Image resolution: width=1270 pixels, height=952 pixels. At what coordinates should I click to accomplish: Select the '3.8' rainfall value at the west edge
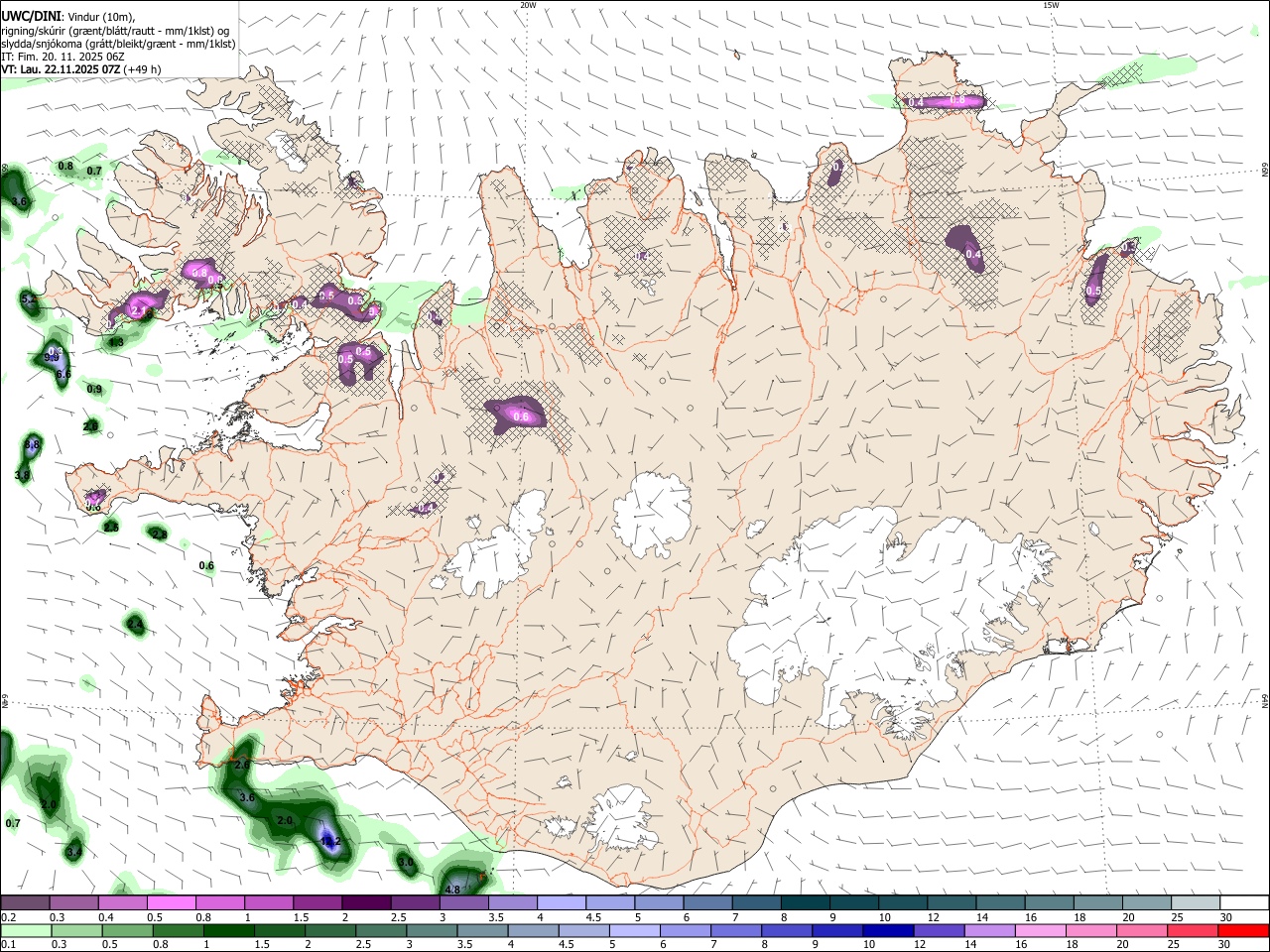coord(23,476)
